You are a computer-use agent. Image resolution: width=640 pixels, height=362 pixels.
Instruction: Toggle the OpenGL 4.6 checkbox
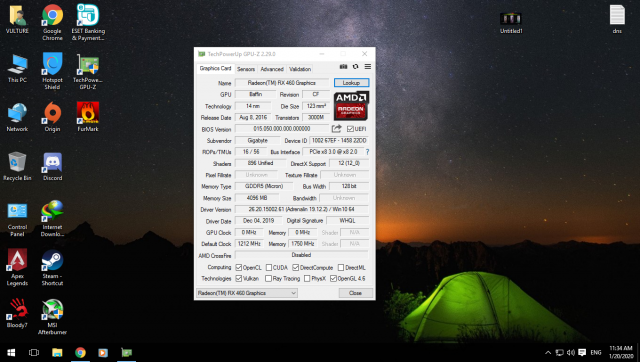click(x=333, y=279)
